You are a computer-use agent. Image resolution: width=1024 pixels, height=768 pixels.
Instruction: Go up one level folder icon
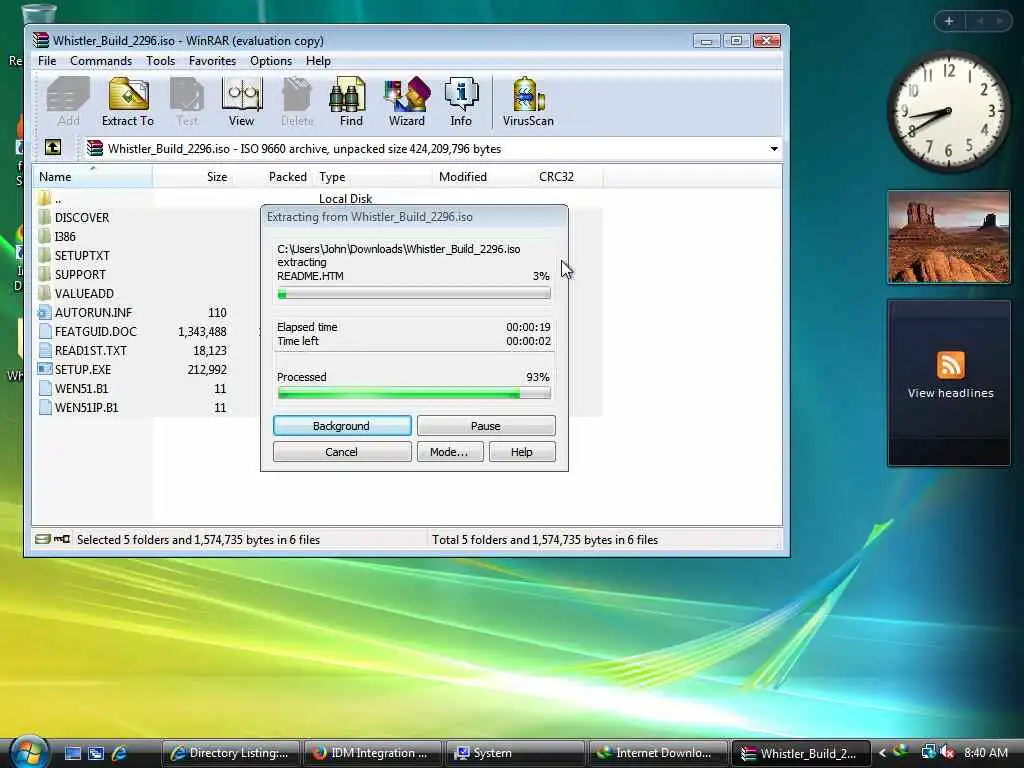point(53,148)
